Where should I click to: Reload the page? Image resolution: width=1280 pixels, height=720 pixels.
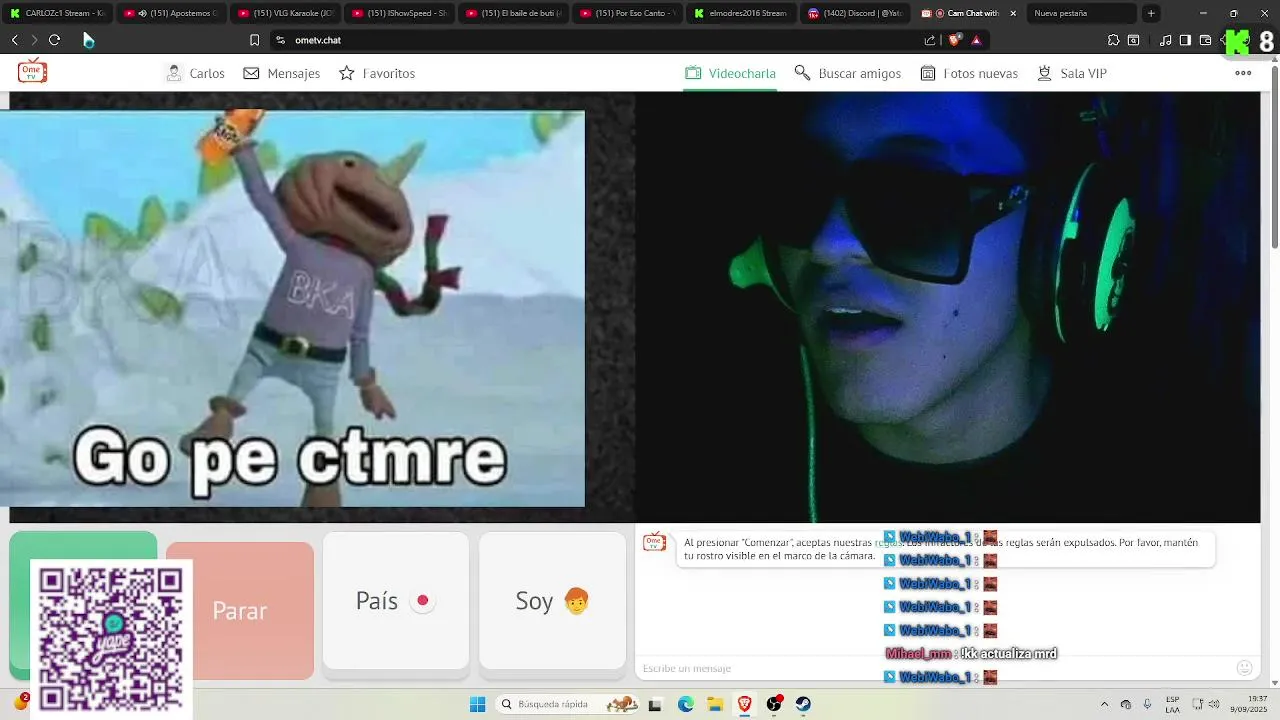pyautogui.click(x=55, y=40)
